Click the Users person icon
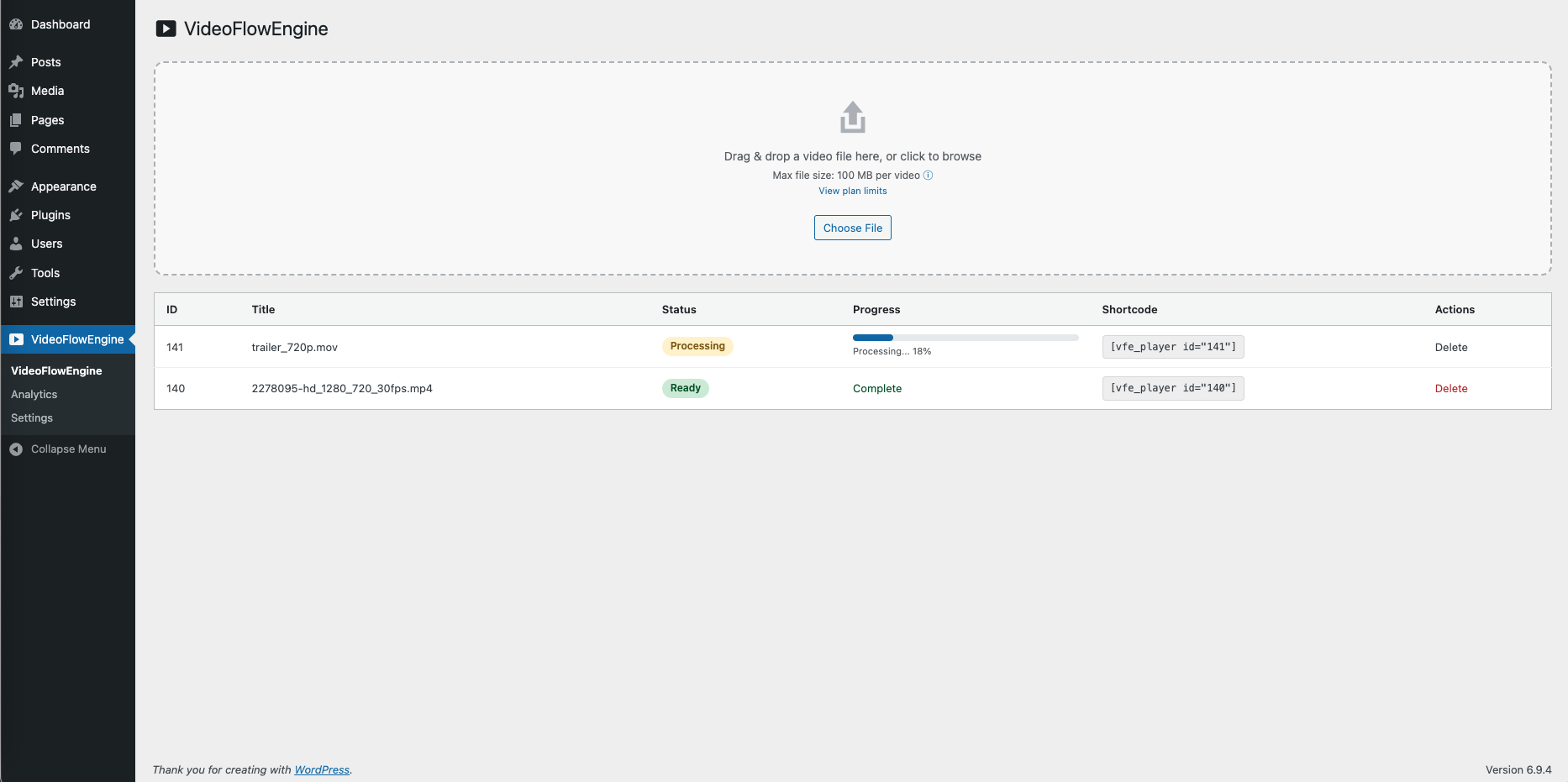 pos(16,244)
